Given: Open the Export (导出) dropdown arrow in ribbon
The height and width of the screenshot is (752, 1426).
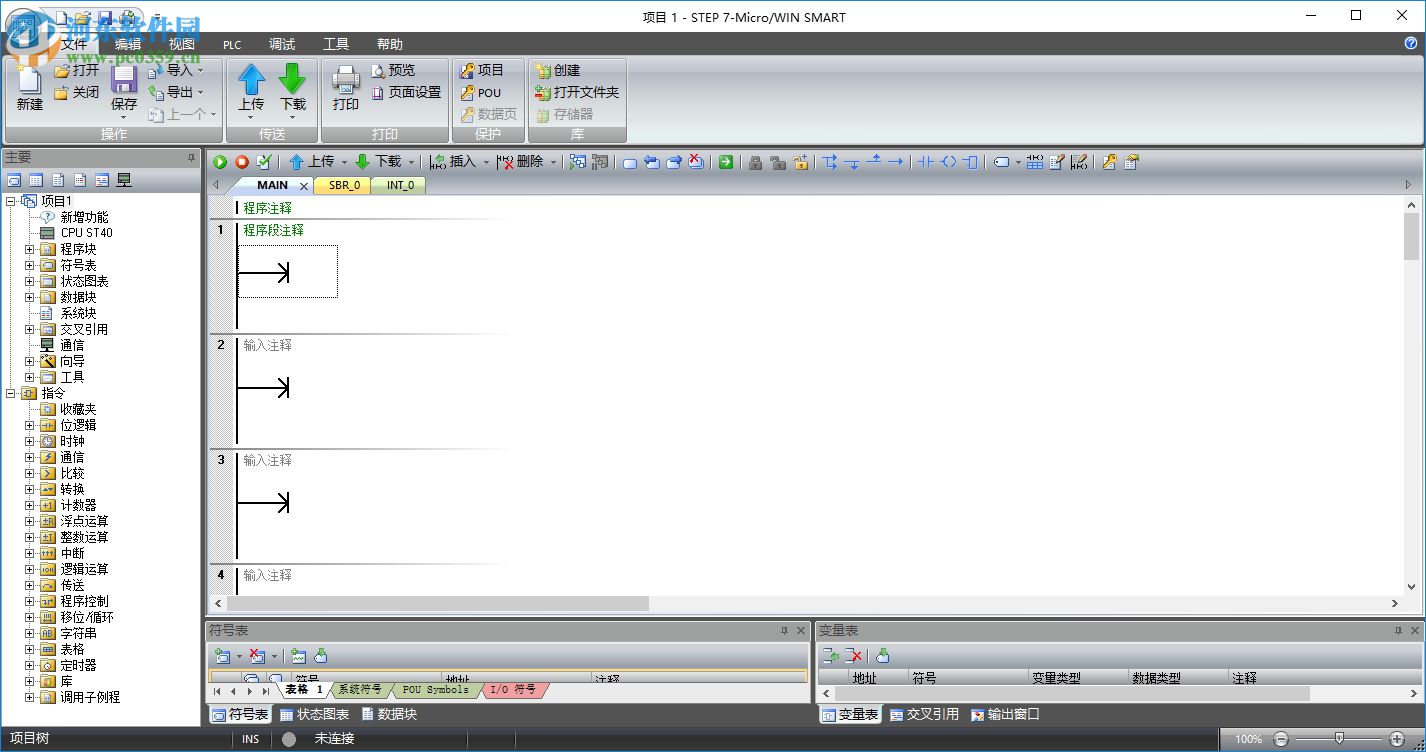Looking at the screenshot, I should click(200, 92).
